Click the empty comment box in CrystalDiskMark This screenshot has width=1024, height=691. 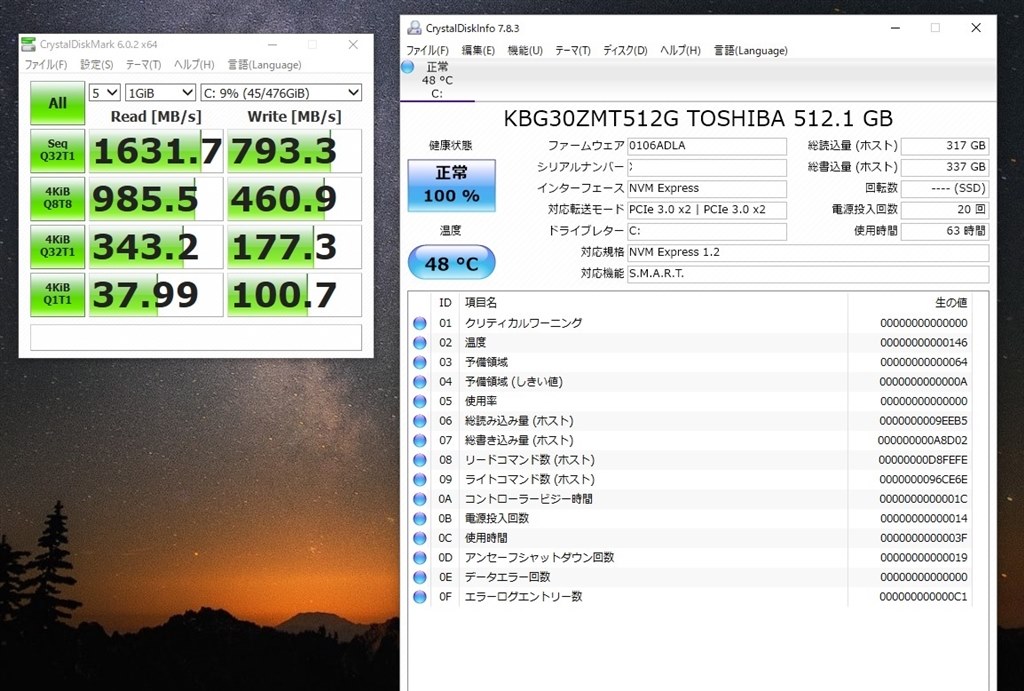[196, 337]
